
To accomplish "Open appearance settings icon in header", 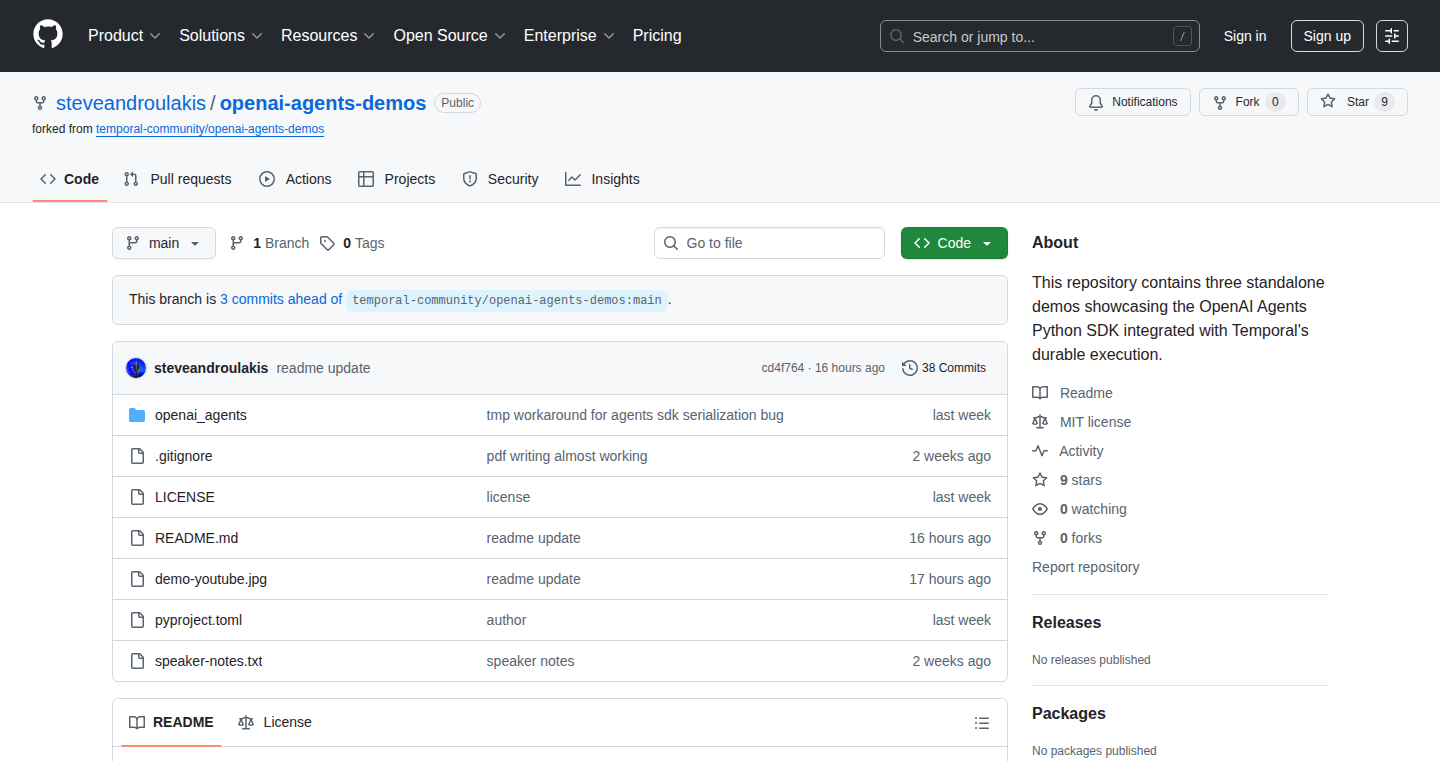I will point(1392,36).
